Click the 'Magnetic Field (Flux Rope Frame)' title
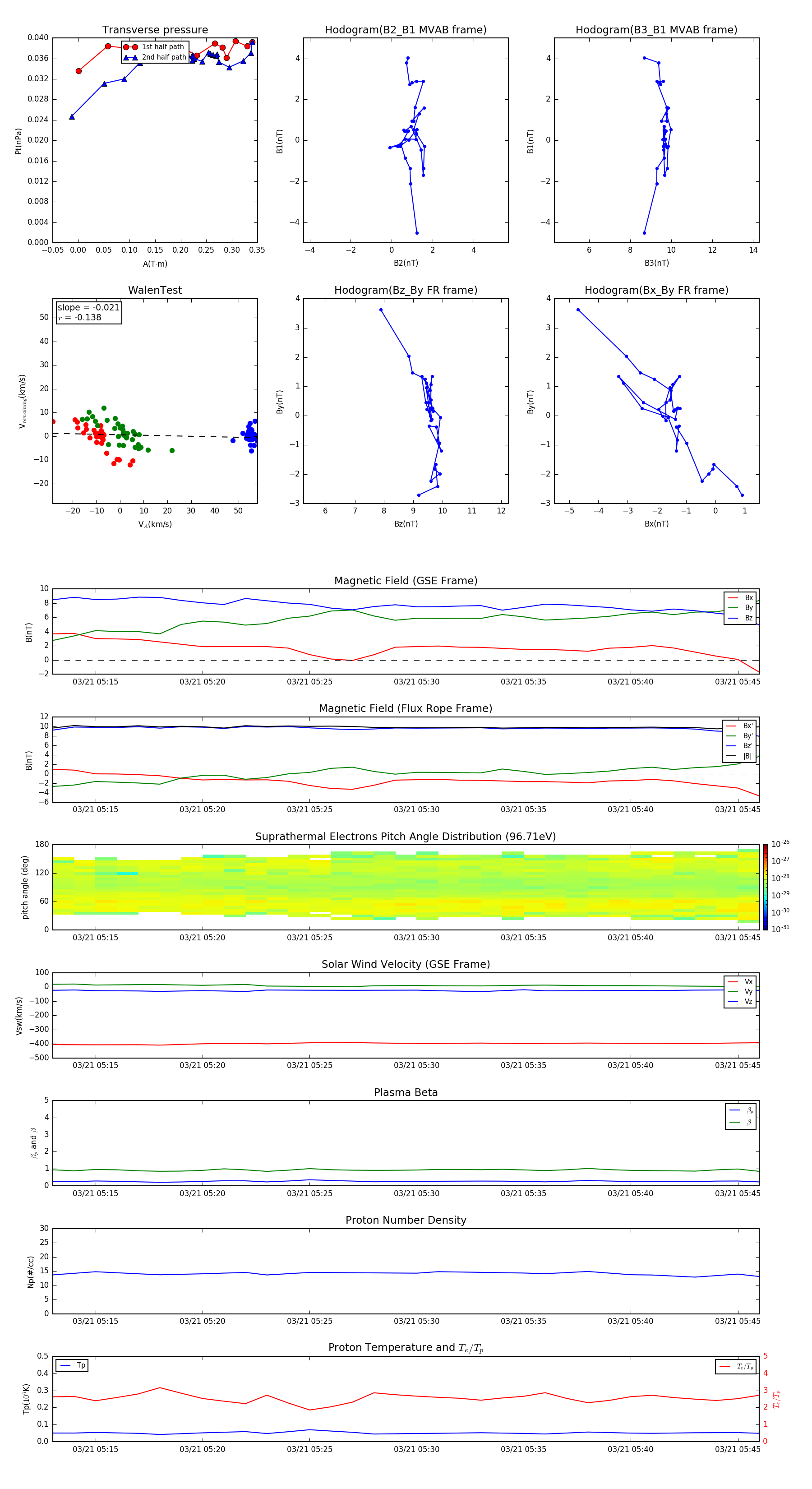 (406, 709)
